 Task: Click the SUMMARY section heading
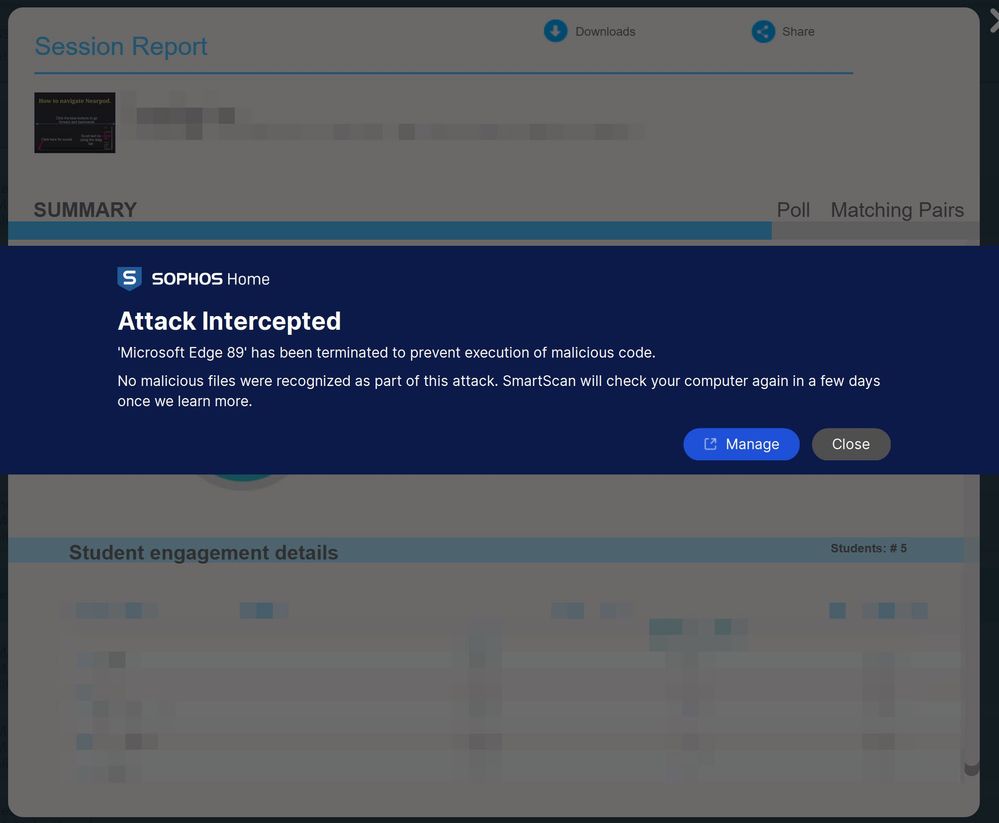point(85,209)
